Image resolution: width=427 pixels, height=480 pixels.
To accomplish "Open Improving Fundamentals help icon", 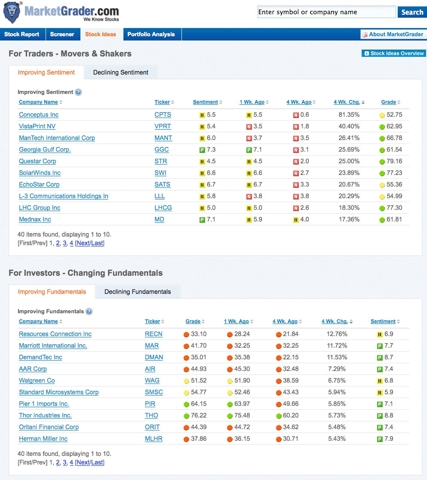I will (89, 312).
